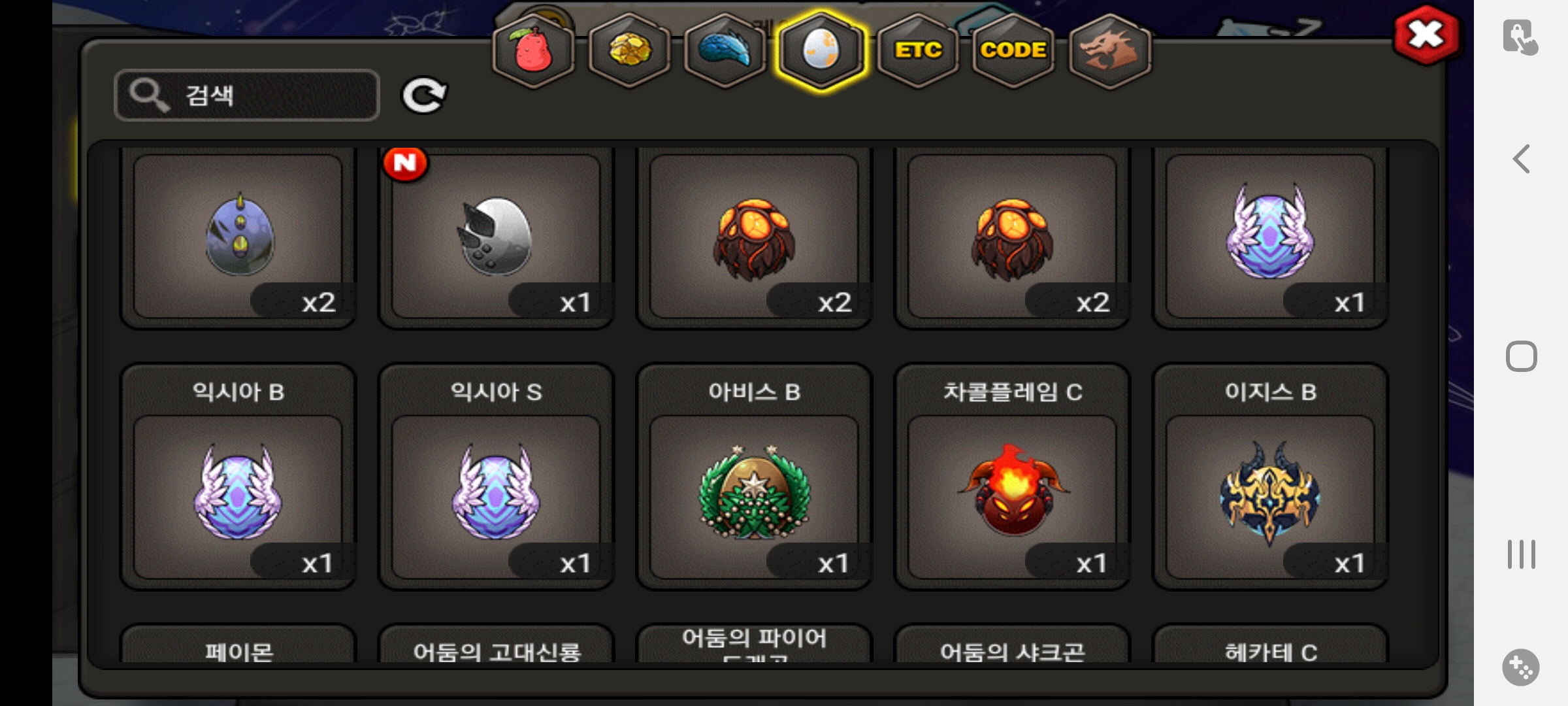Viewport: 1568px width, 706px height.
Task: Open the dragon head emblem tab
Action: (1109, 51)
